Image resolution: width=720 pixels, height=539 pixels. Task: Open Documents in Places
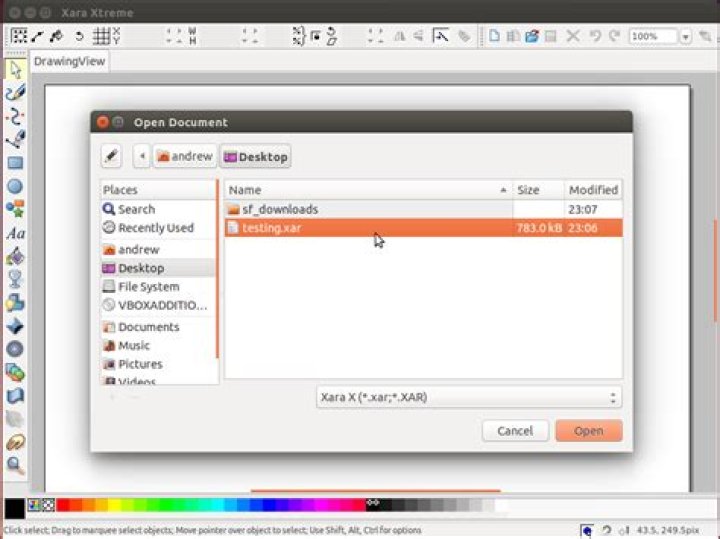coord(158,327)
